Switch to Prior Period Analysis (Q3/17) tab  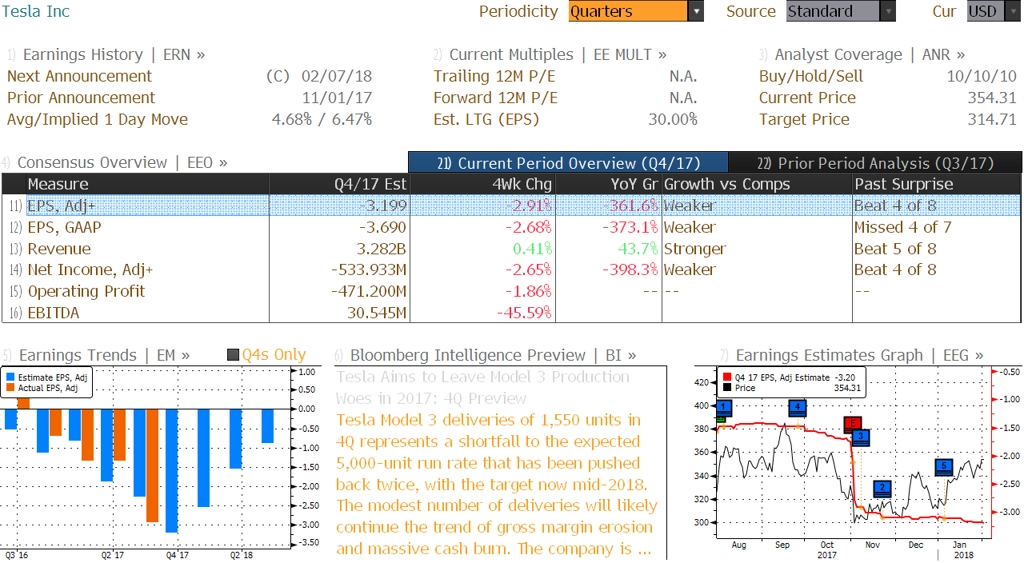(x=875, y=163)
